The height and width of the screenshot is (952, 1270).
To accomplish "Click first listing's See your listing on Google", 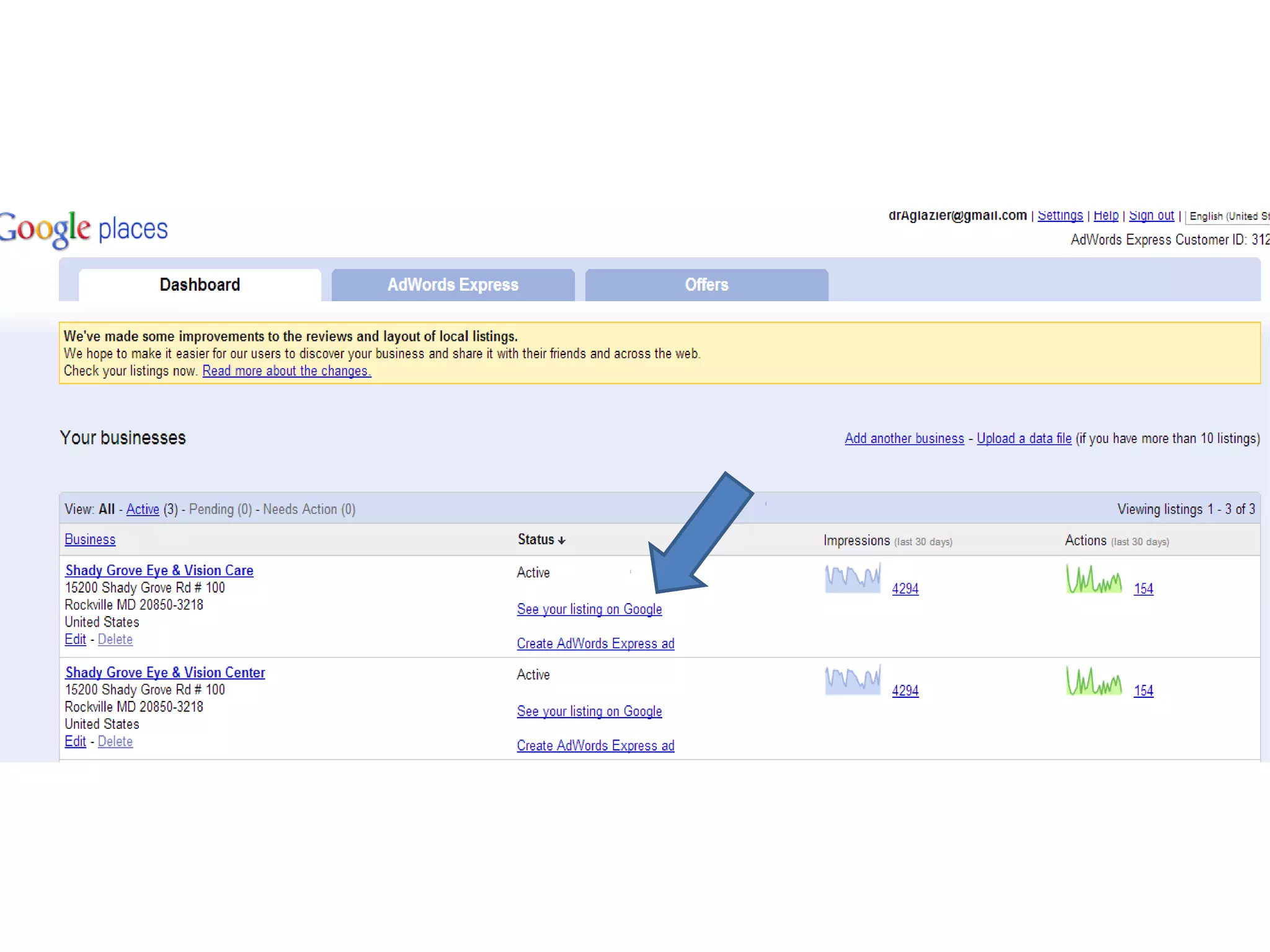I will tap(589, 610).
